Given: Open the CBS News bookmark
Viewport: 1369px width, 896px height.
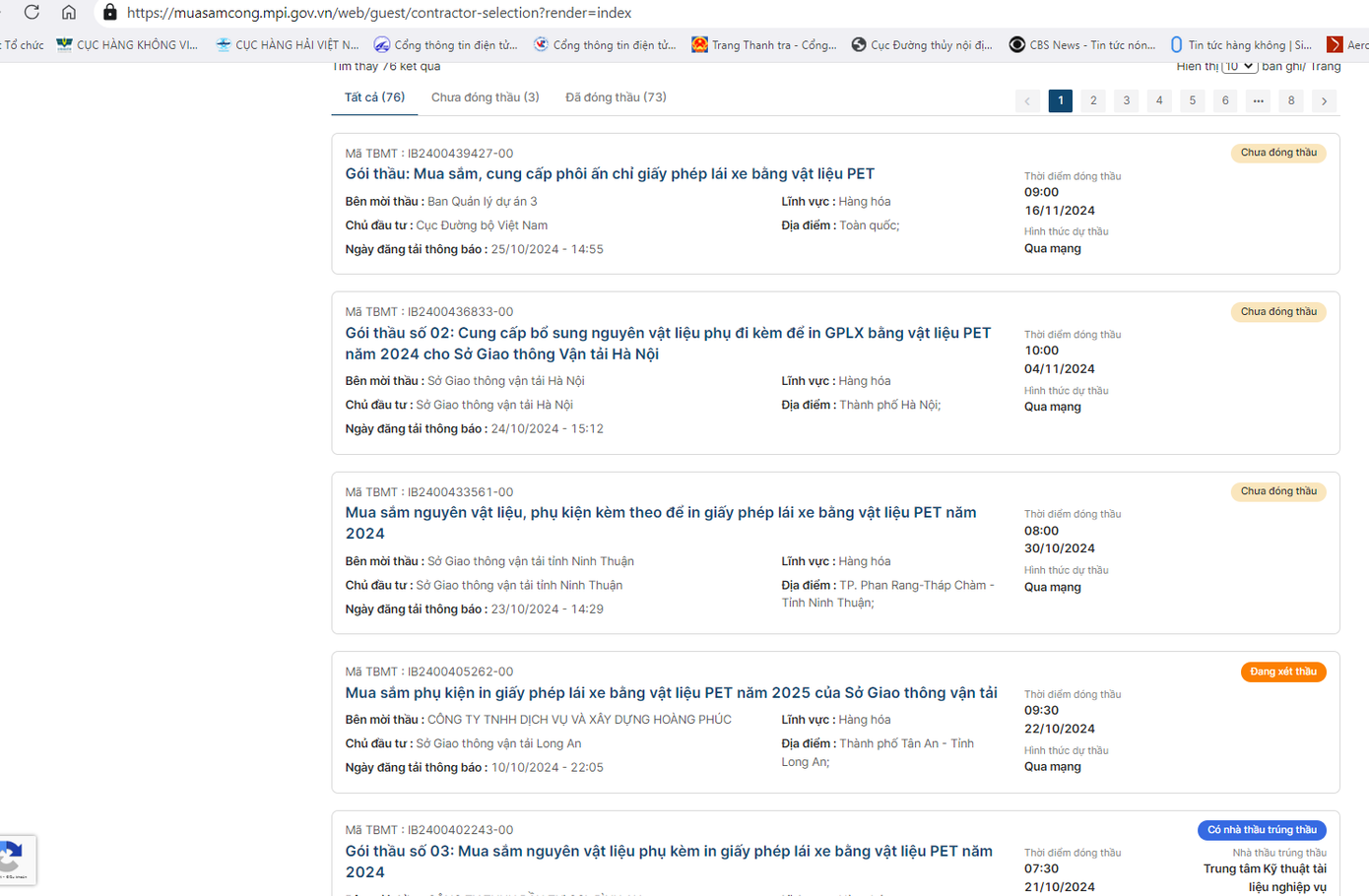Looking at the screenshot, I should (1081, 45).
